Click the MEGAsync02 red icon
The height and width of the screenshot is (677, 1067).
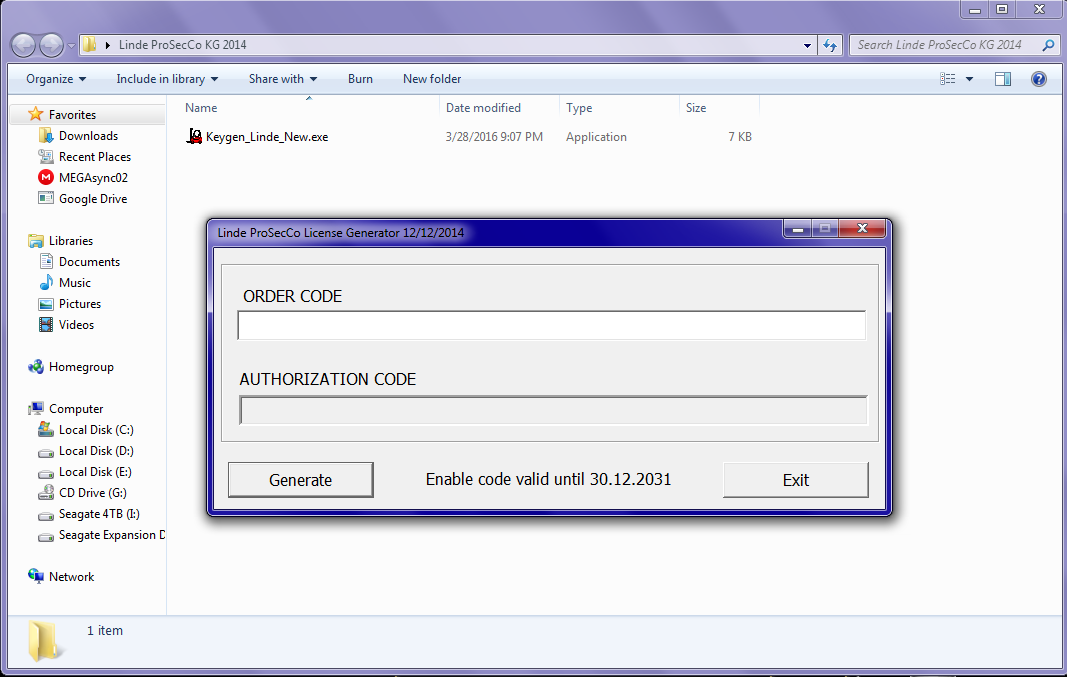point(46,178)
